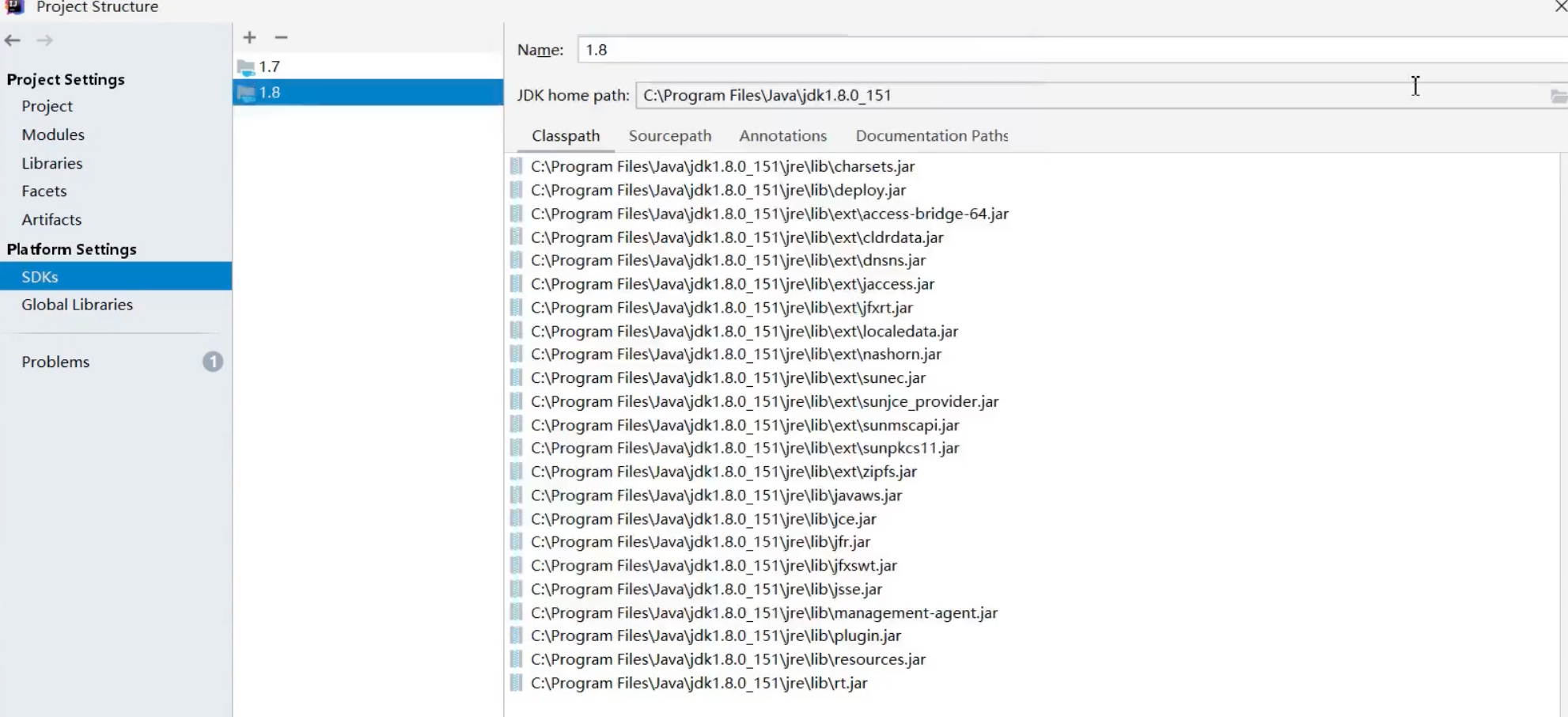Browse for JDK home path folder
The image size is (1568, 717).
tap(1558, 96)
